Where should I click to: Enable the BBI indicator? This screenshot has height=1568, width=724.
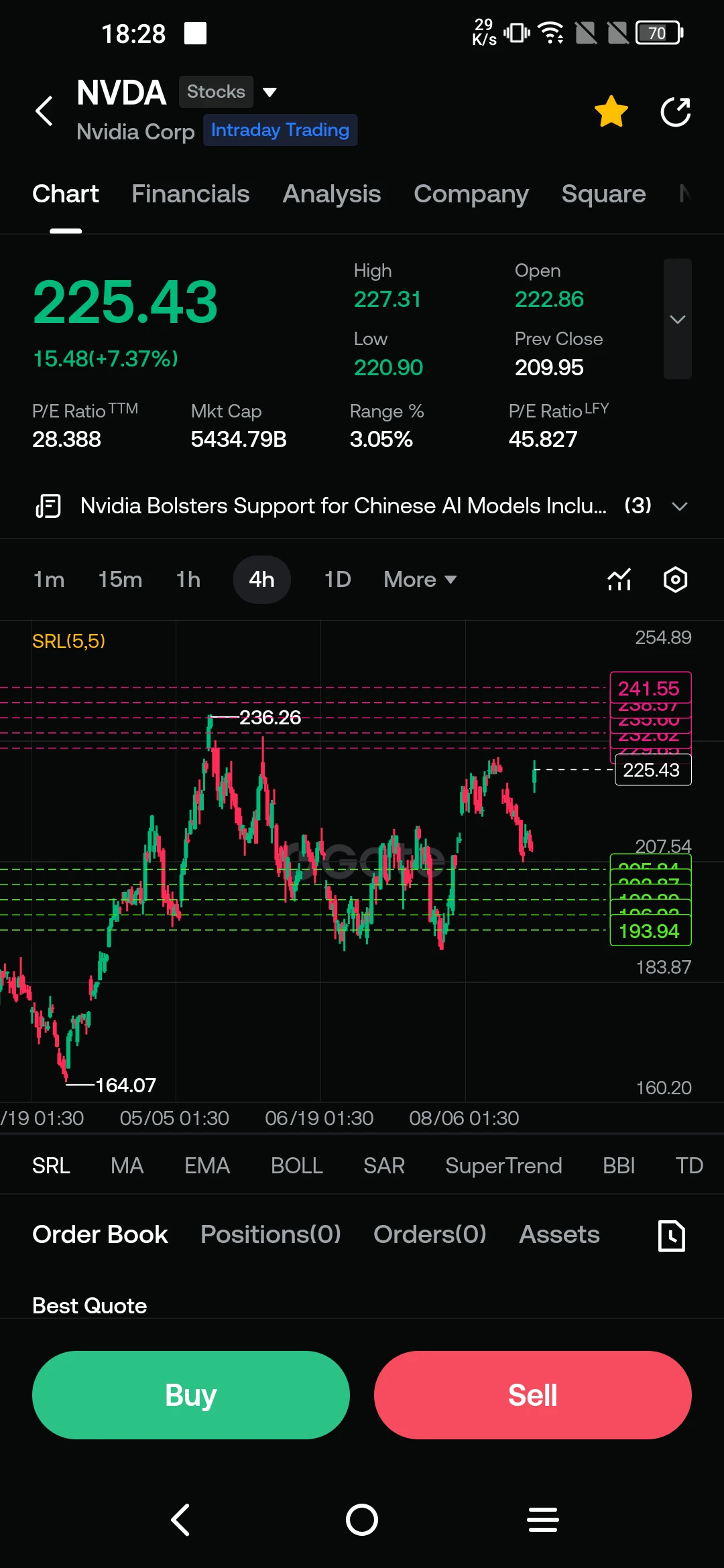pyautogui.click(x=619, y=1166)
